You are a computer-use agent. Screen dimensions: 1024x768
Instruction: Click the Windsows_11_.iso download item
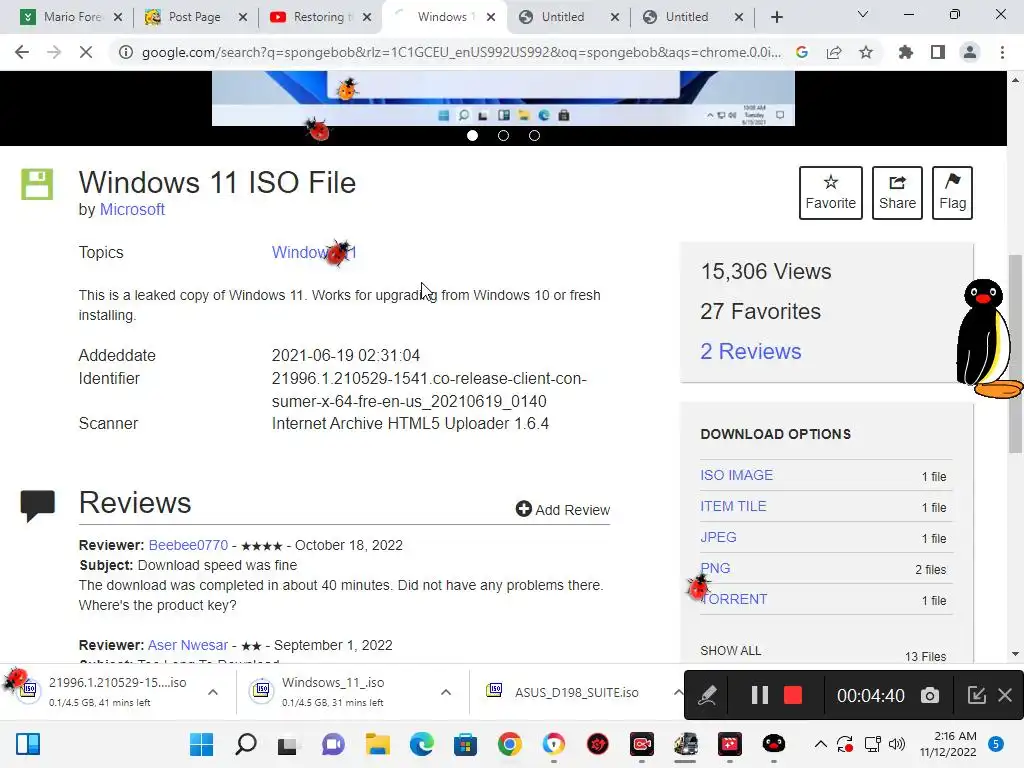332,692
